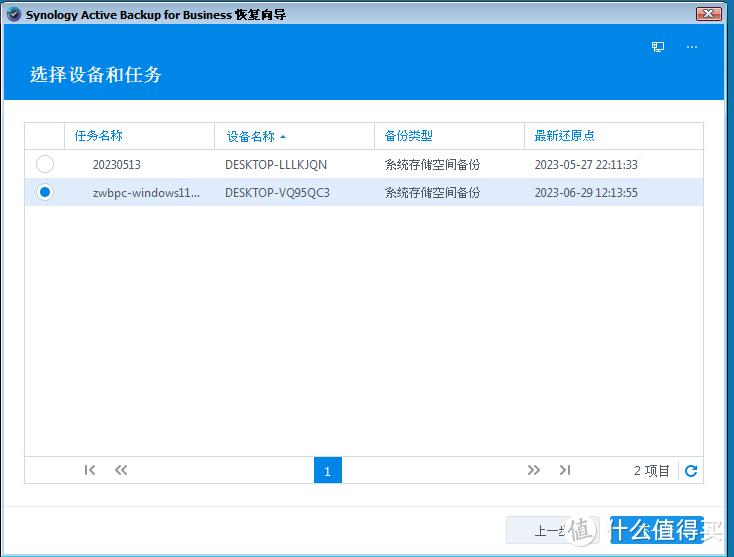Sort by 最新还原点 column header

[x=614, y=136]
